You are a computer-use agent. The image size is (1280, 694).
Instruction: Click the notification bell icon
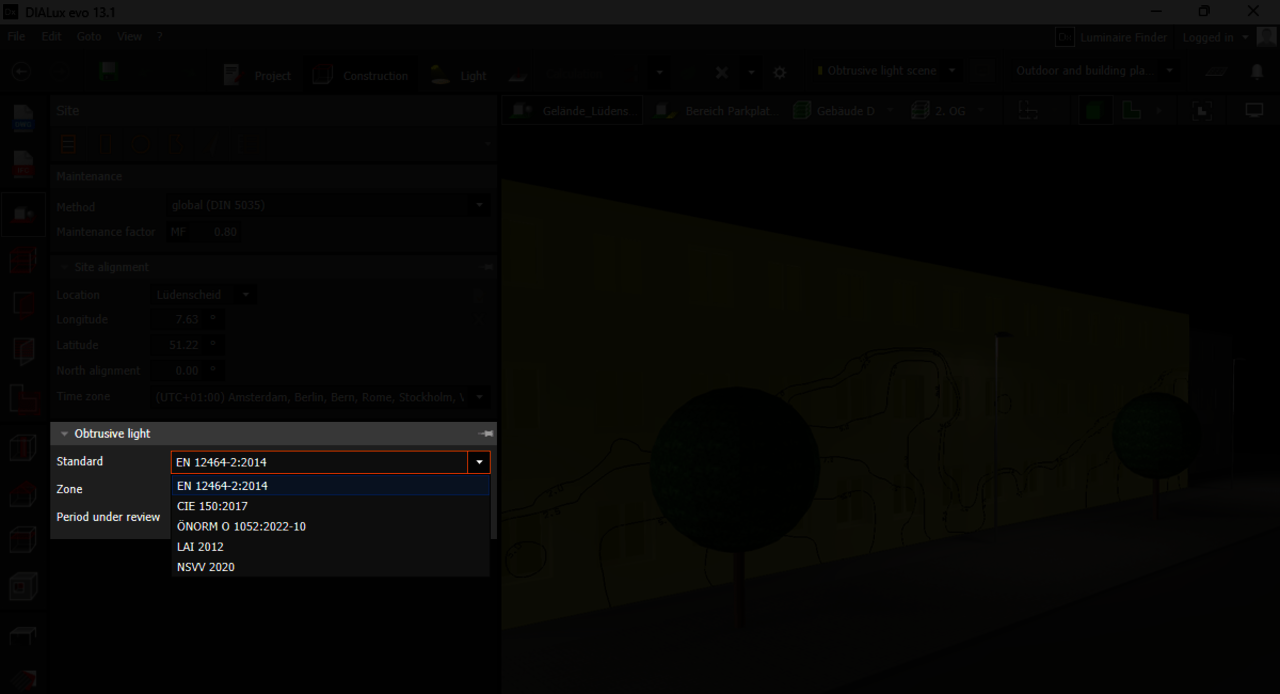pos(1257,72)
